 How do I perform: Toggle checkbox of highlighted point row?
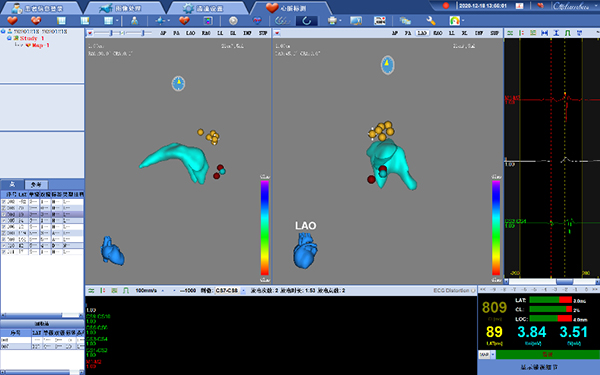(x=3, y=215)
